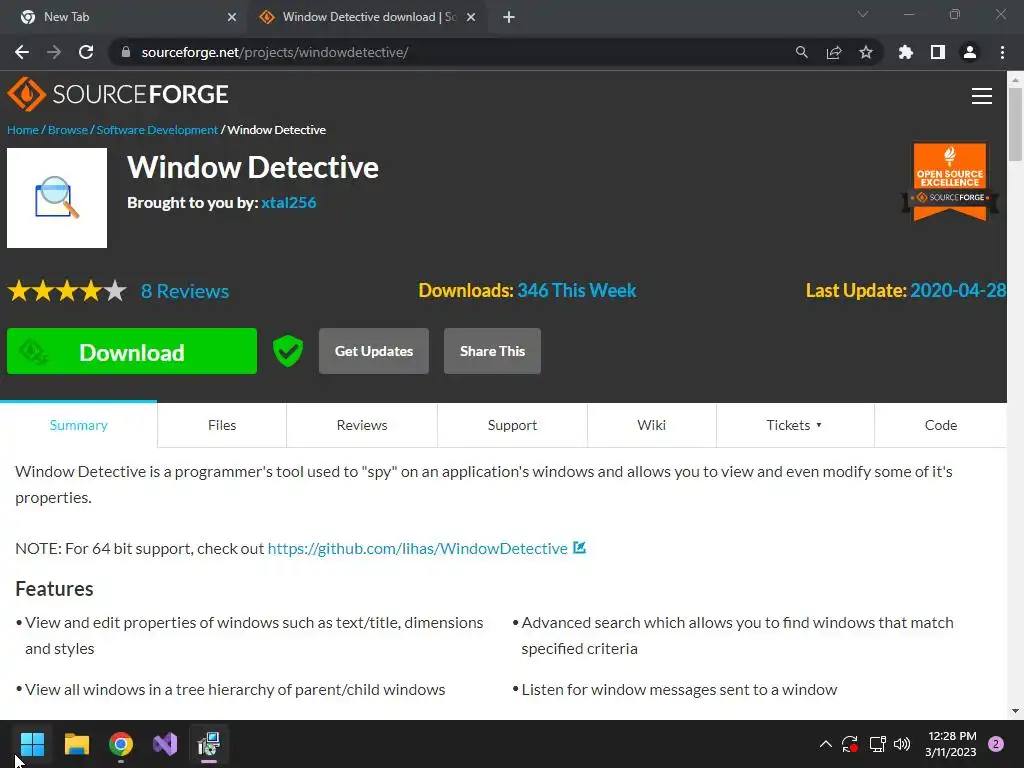Click the Get Updates button
1024x768 pixels.
(x=374, y=351)
